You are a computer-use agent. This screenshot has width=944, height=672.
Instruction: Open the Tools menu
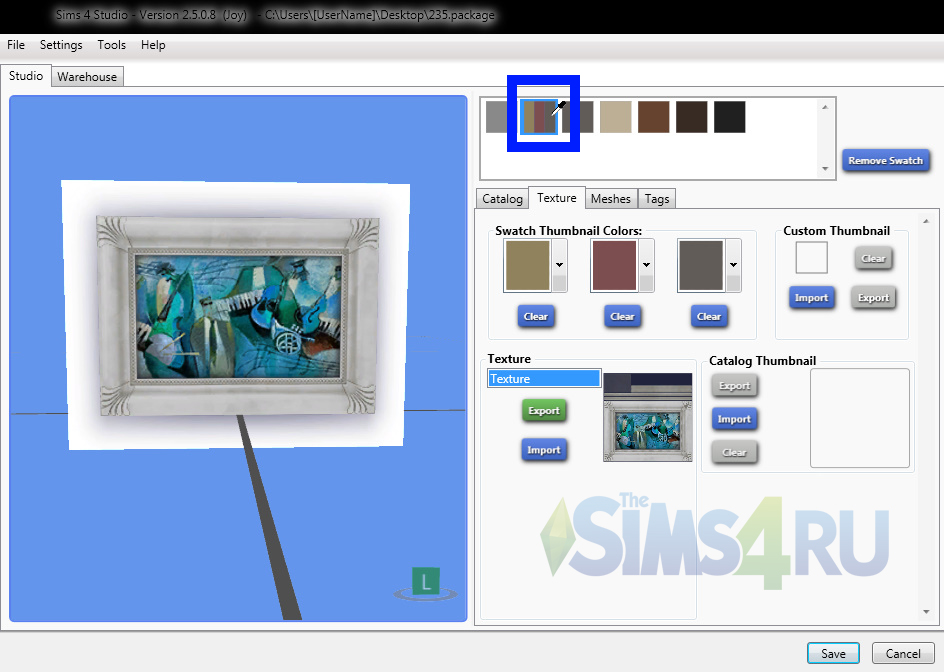[x=112, y=45]
